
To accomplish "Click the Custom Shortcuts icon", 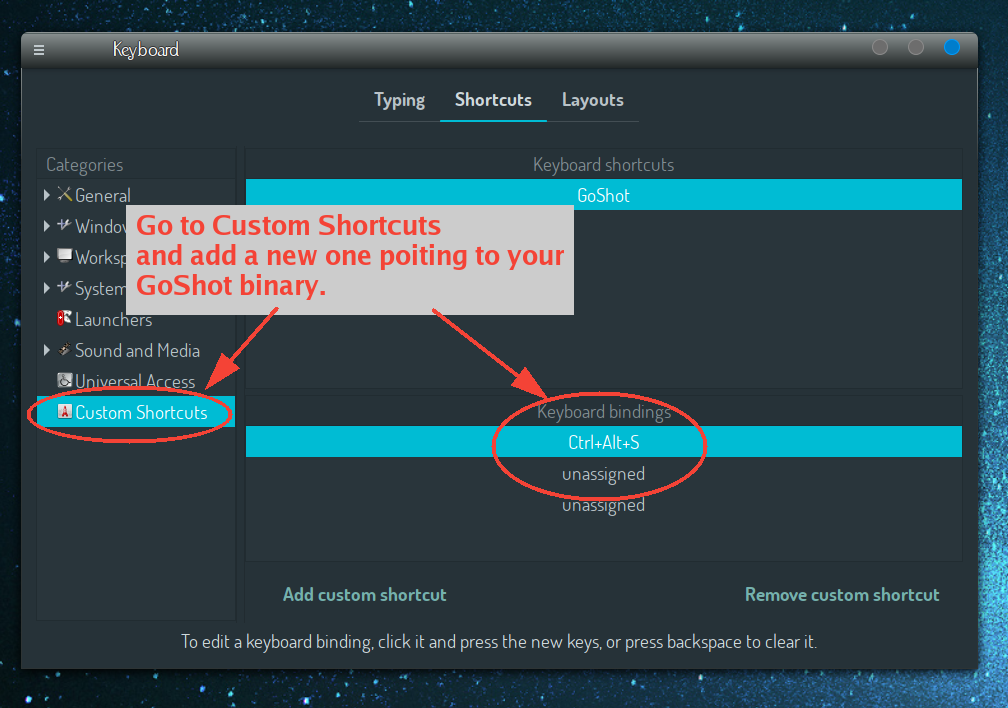I will point(64,411).
